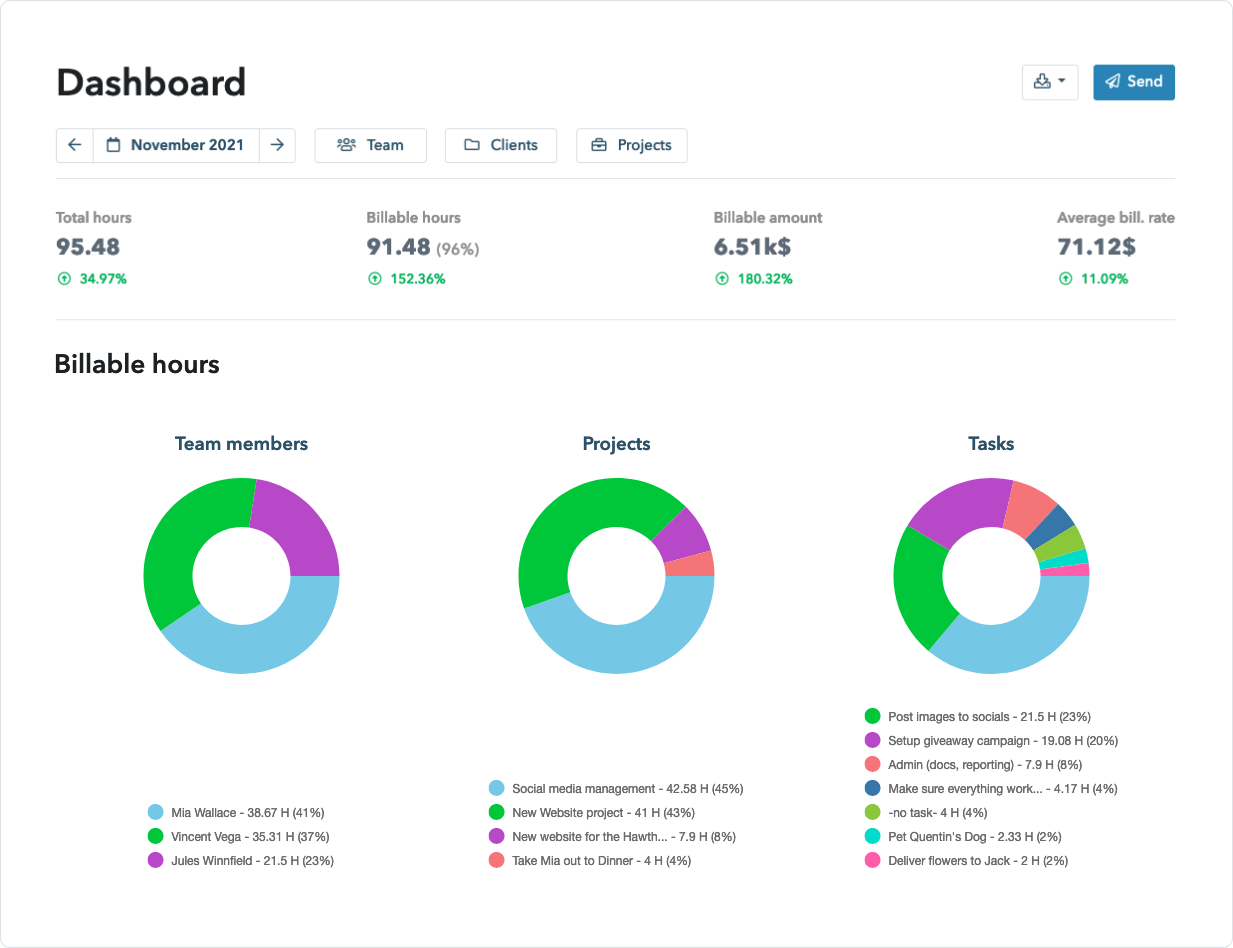Click the Dashboard heading
The image size is (1233, 948).
(150, 82)
